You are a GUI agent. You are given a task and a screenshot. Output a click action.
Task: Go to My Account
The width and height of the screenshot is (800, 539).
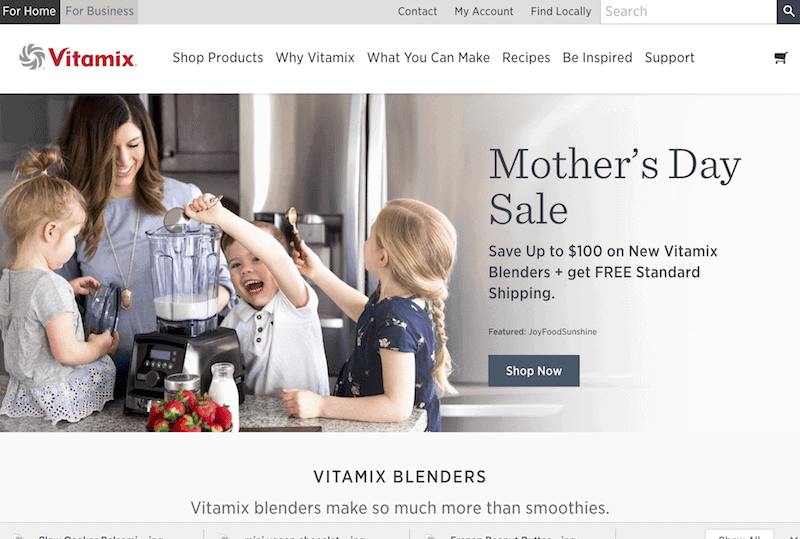[x=484, y=11]
